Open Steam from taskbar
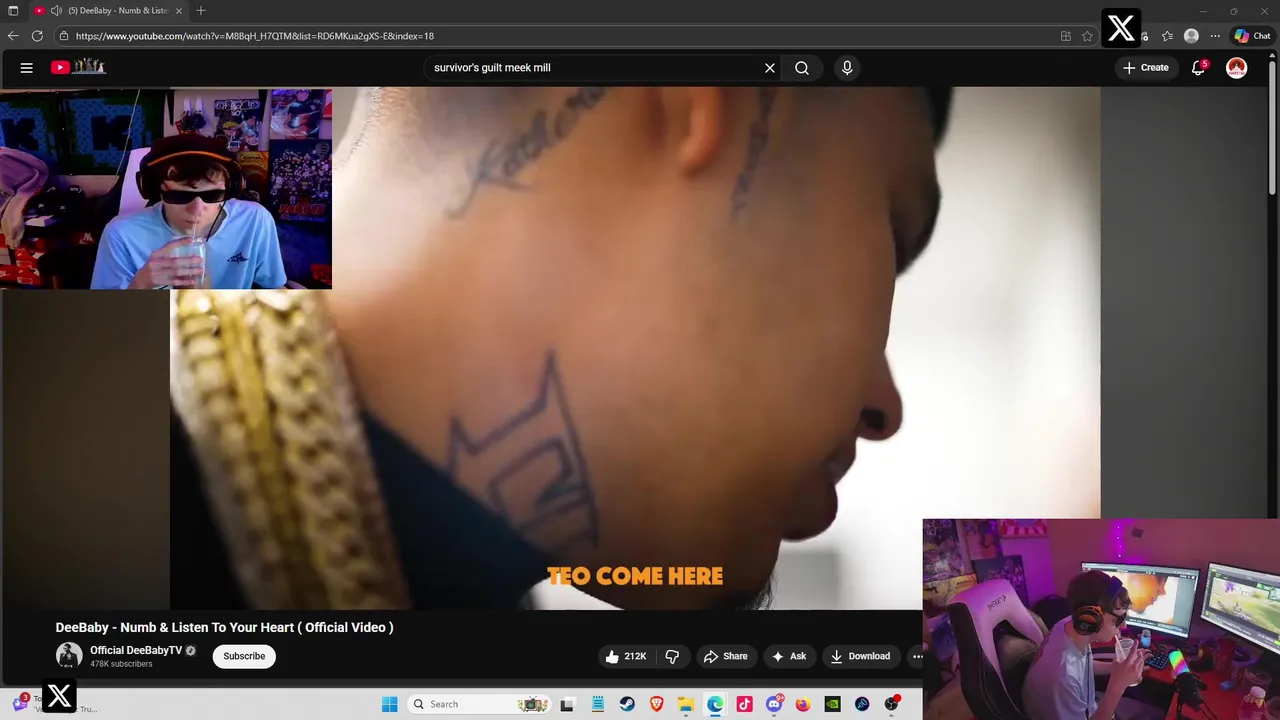Screen dimensions: 1280x720 pos(627,704)
